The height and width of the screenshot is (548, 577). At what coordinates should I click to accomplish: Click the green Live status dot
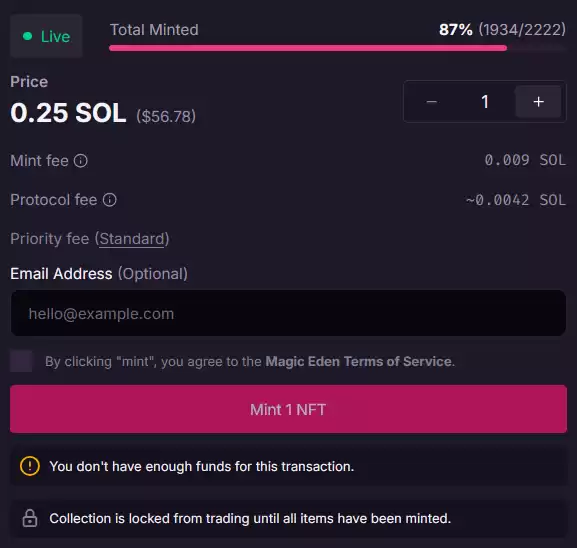pyautogui.click(x=28, y=36)
